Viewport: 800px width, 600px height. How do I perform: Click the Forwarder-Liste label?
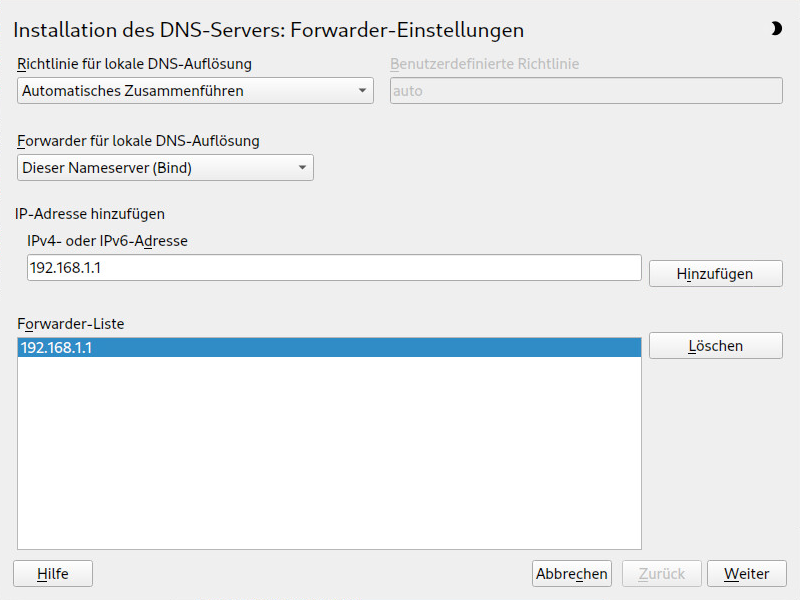coord(70,324)
